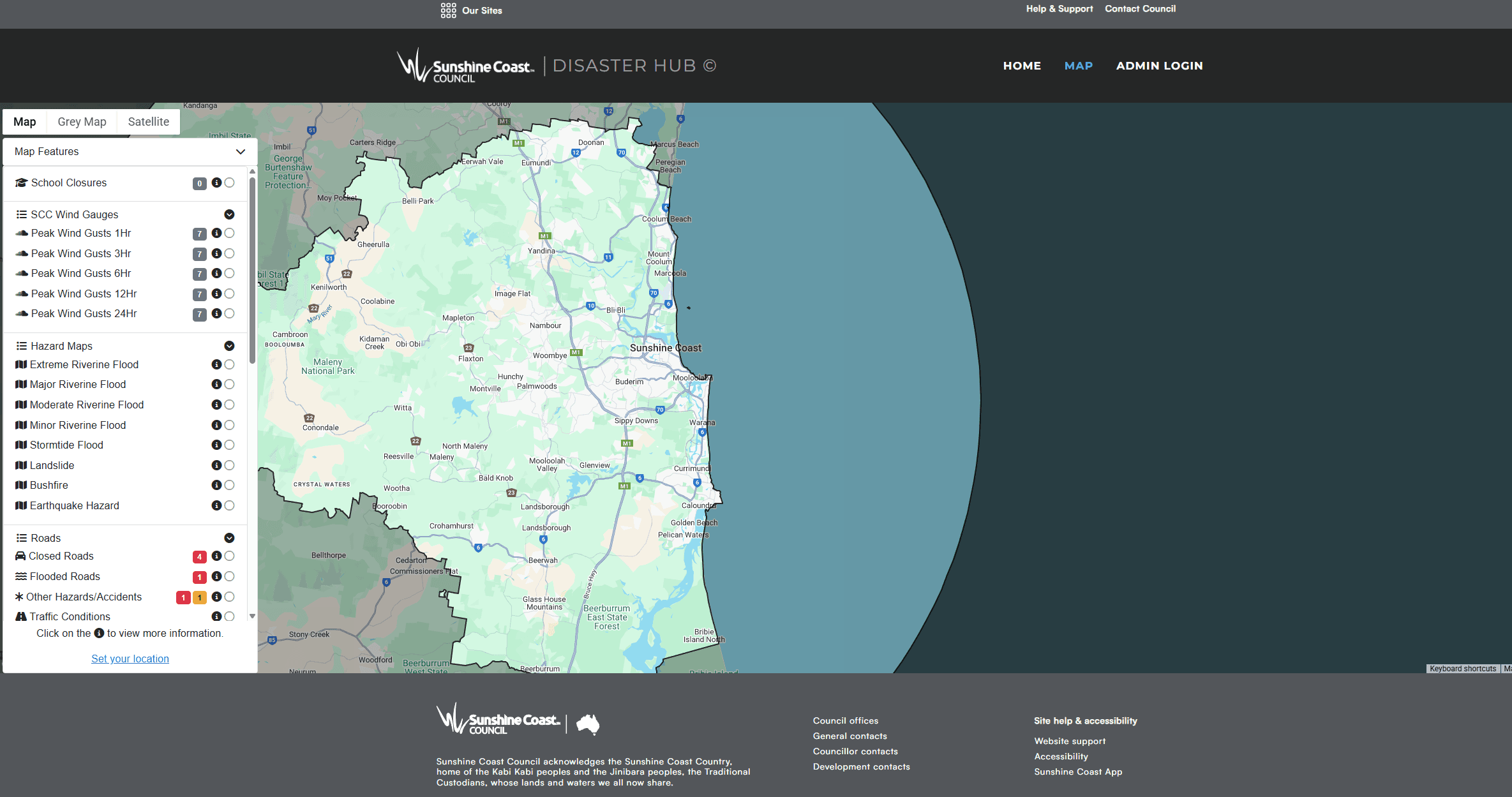The height and width of the screenshot is (797, 1512).
Task: Switch to Satellite map view
Action: [148, 122]
